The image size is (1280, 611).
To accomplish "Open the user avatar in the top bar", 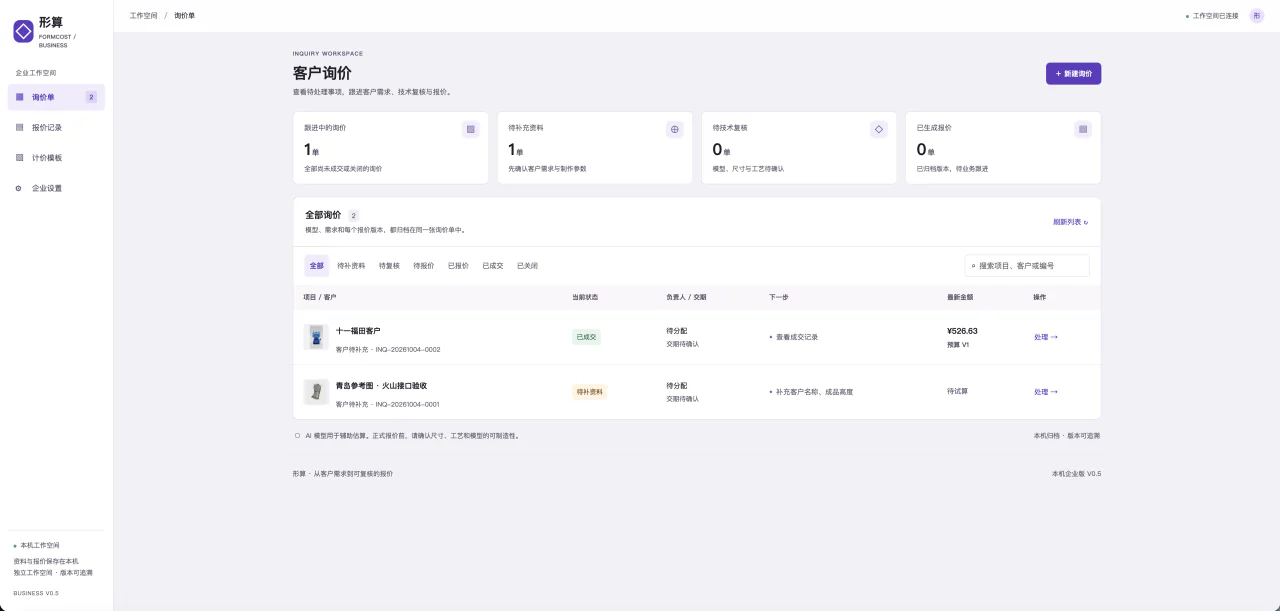I will (x=1257, y=16).
